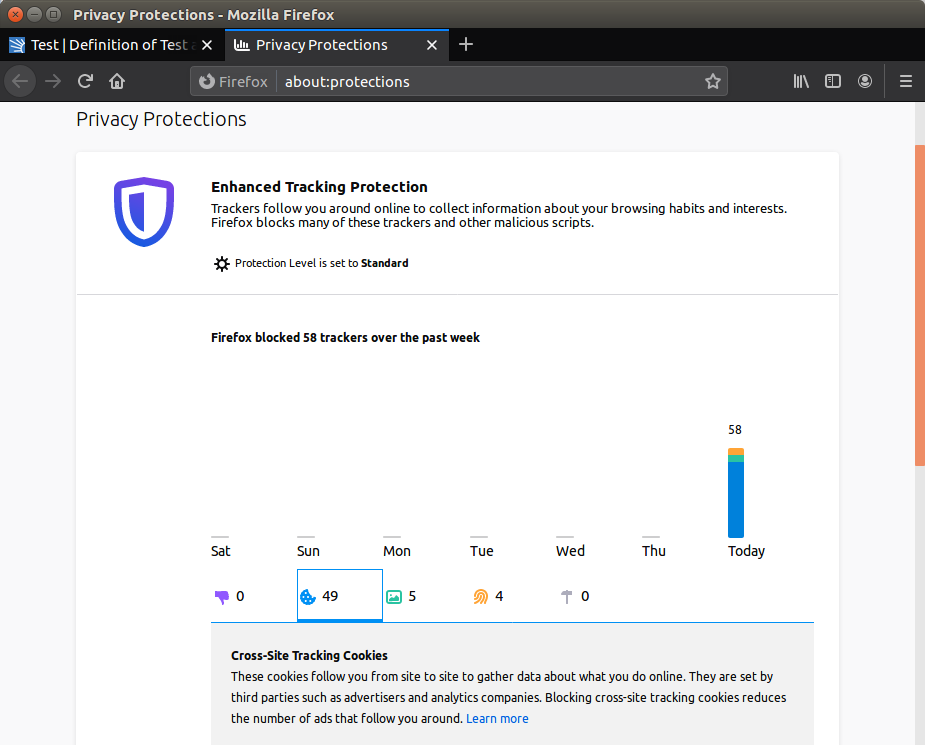925x745 pixels.
Task: Click the Firefox Account icon
Action: coord(864,81)
